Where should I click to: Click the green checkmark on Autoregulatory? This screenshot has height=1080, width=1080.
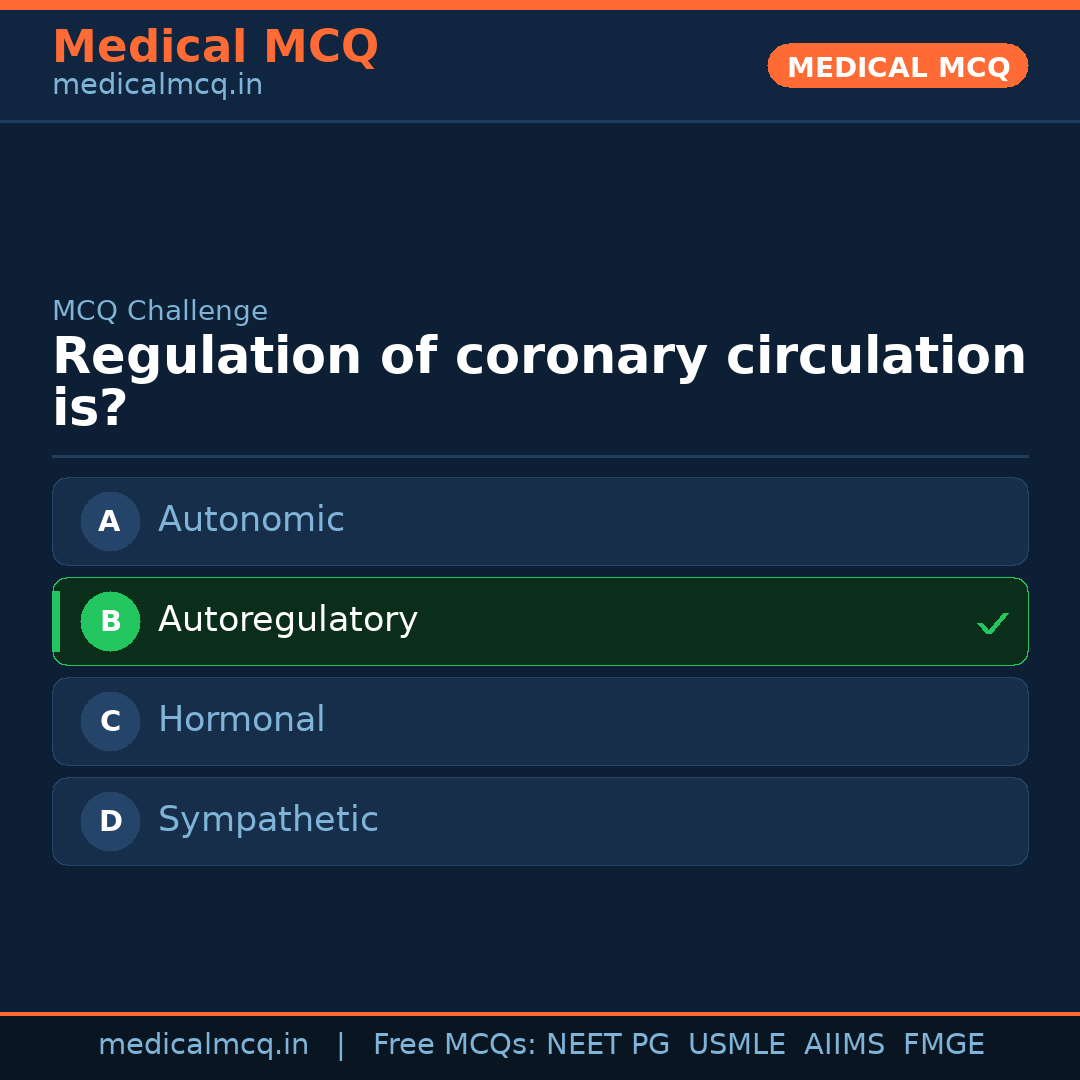click(993, 623)
